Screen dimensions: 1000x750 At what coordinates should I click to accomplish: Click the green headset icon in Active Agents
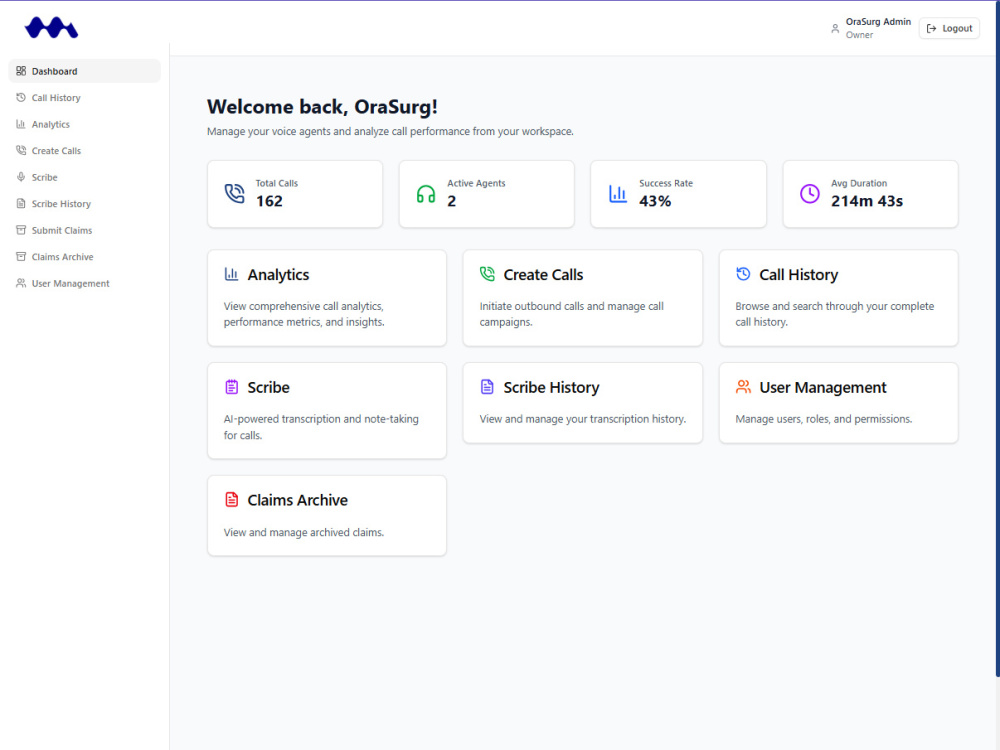coord(426,194)
